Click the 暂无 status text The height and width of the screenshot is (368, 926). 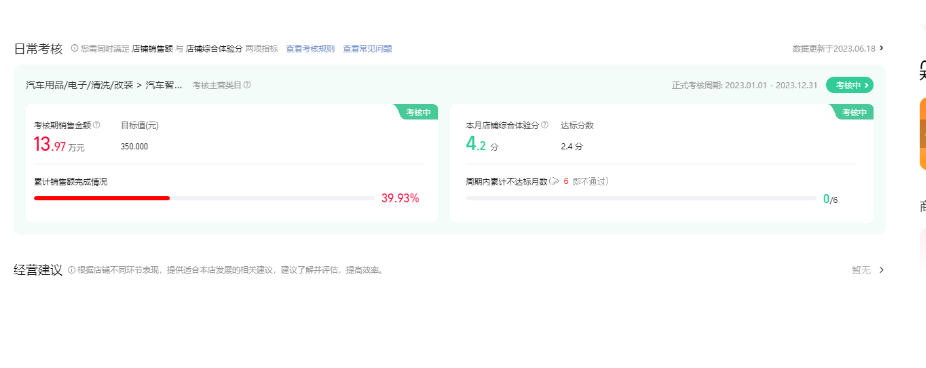[x=861, y=270]
